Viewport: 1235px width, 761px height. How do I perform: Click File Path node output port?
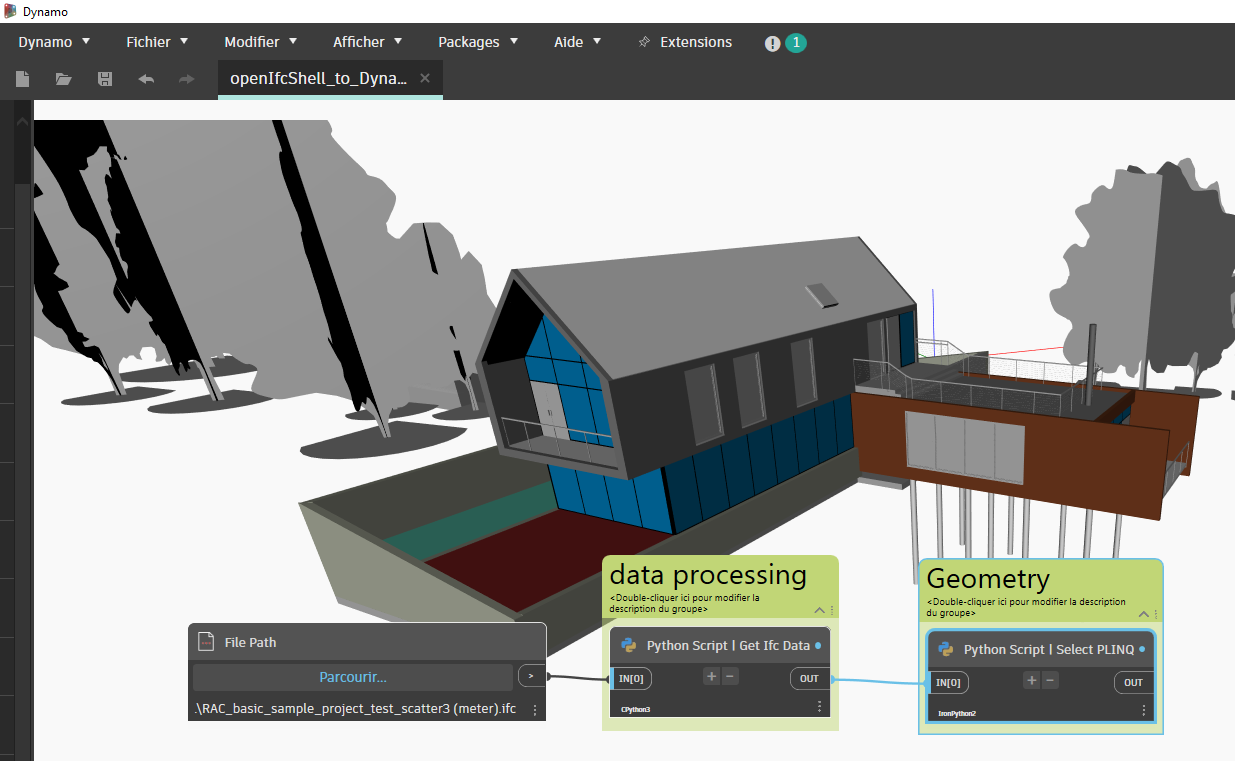click(531, 676)
